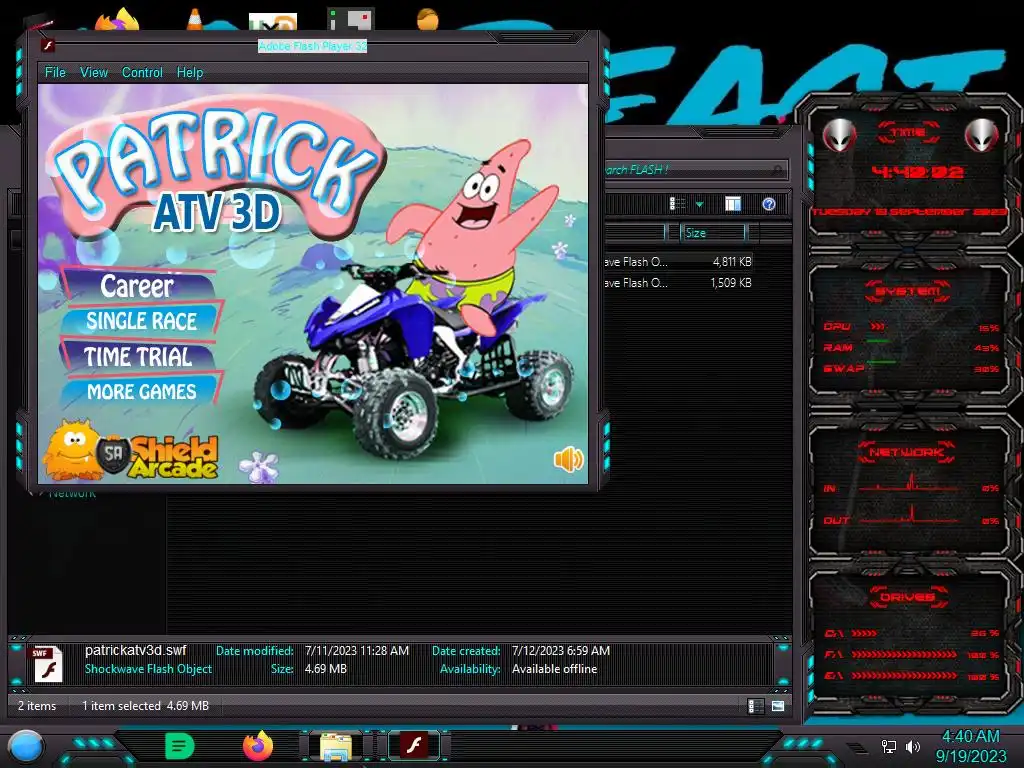Select the TIME TRIAL game mode

138,357
